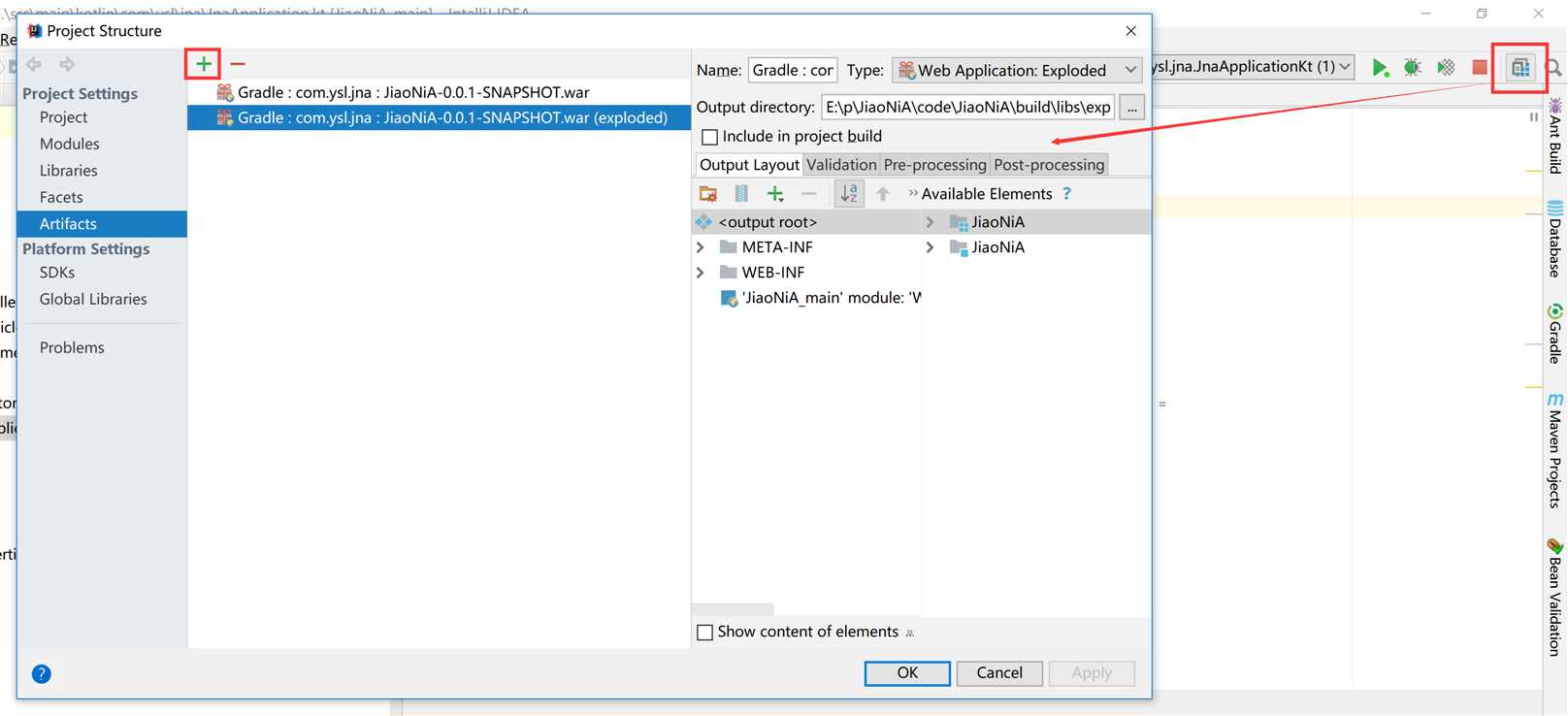The height and width of the screenshot is (716, 1568).
Task: Expand the second JiaoNiA available element
Action: 930,247
